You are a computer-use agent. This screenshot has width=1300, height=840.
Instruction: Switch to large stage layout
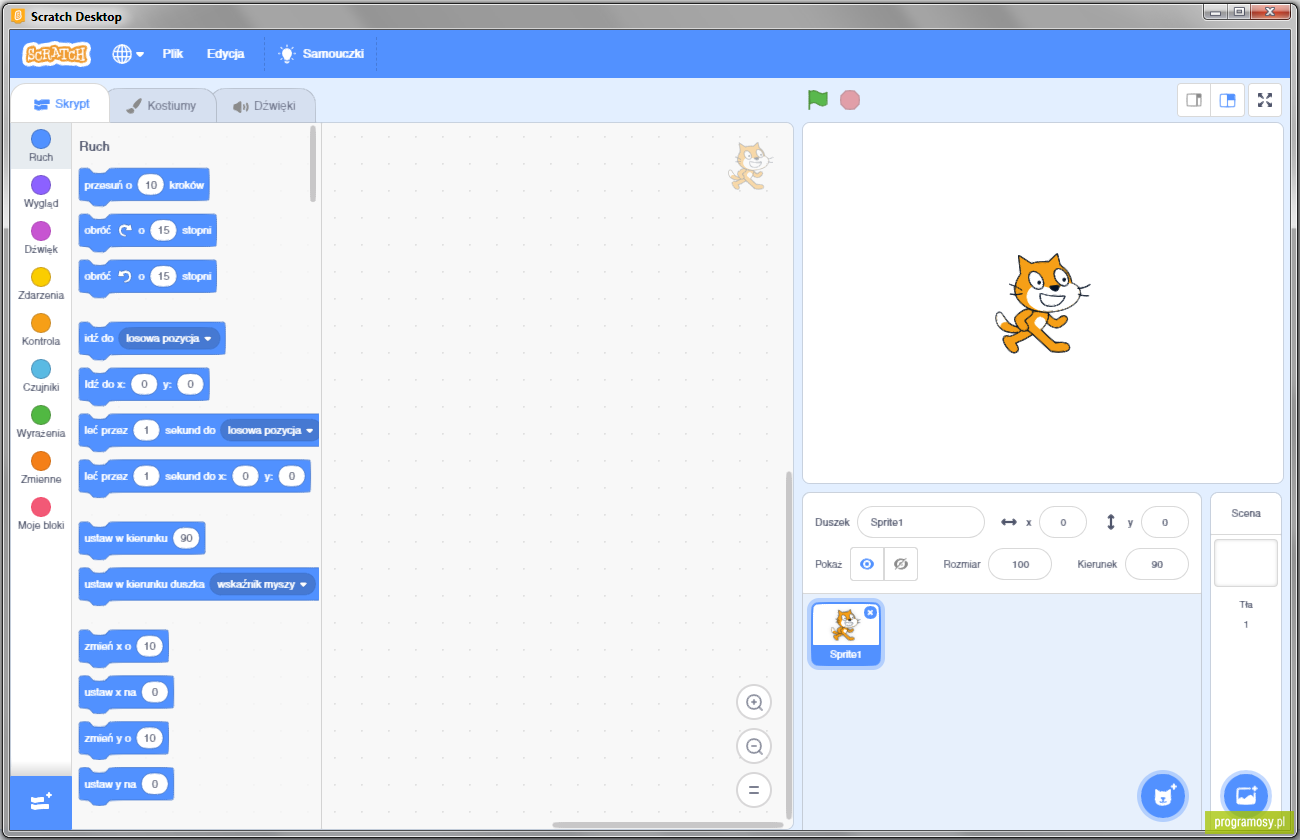click(1227, 100)
